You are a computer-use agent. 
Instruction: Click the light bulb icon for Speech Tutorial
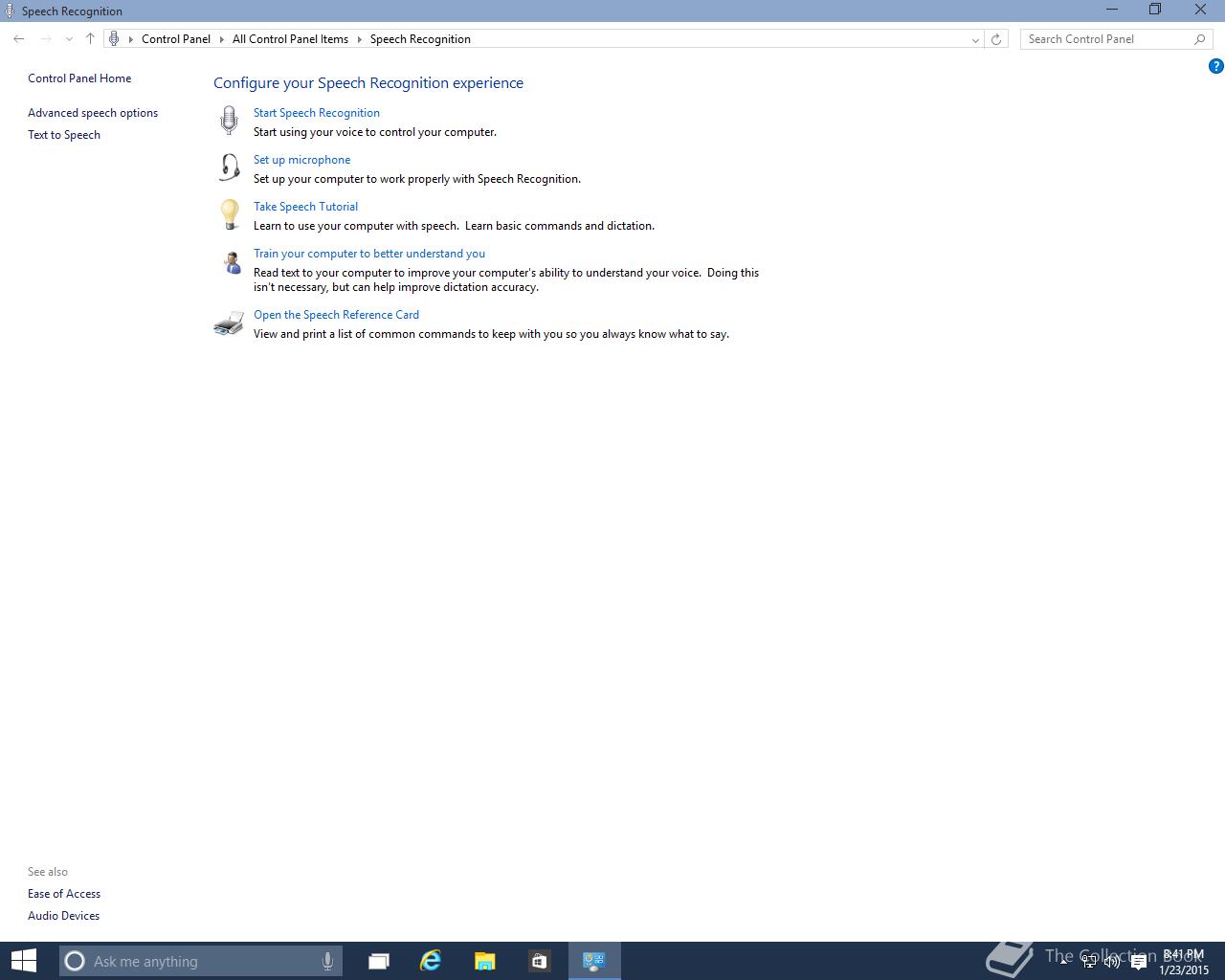point(230,213)
